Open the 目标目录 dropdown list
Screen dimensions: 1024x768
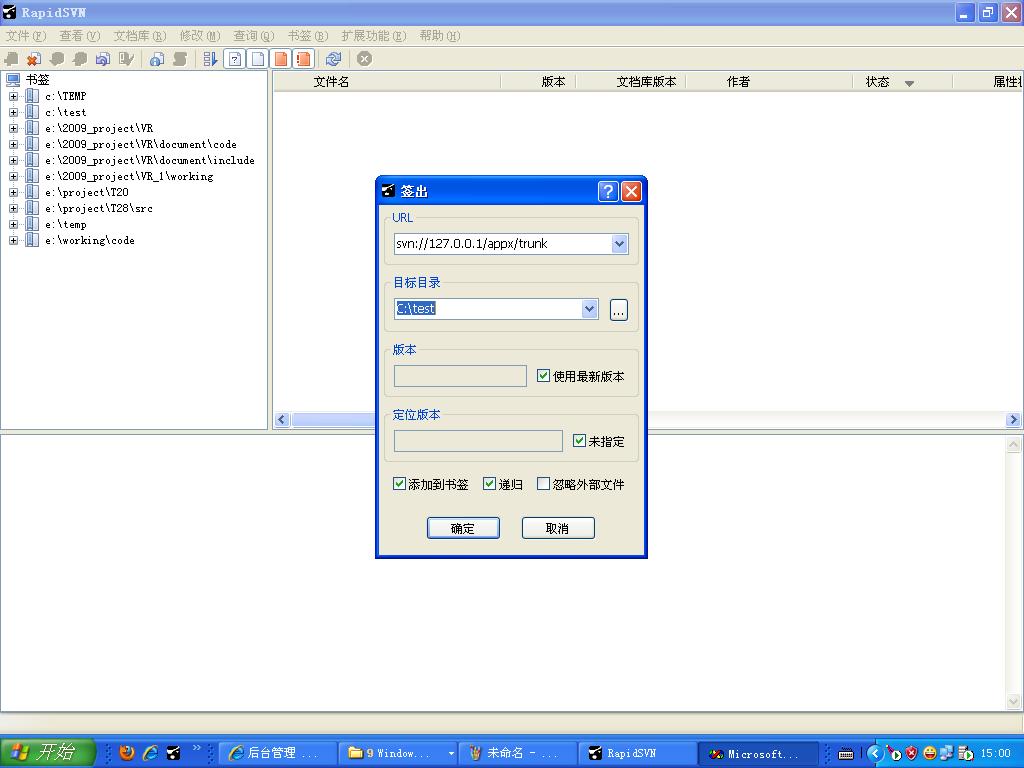point(589,309)
